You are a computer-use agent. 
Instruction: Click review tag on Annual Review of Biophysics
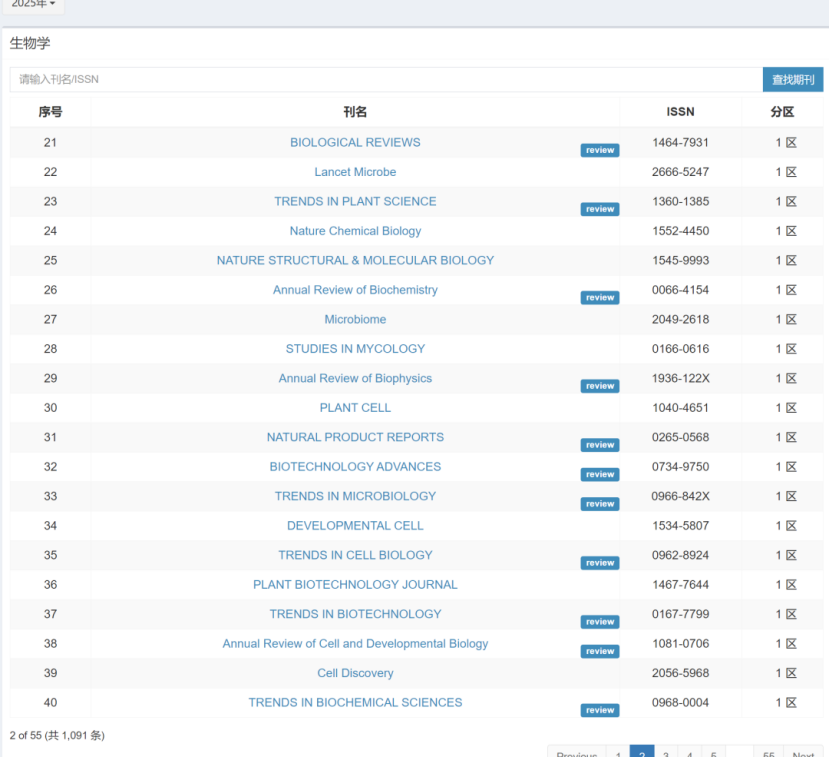[600, 386]
